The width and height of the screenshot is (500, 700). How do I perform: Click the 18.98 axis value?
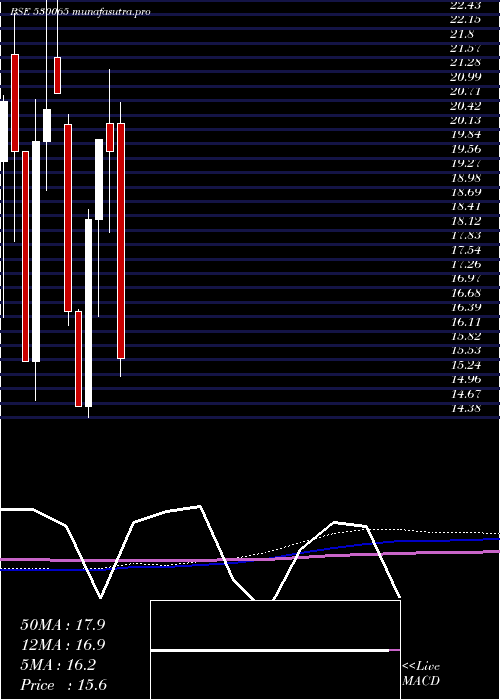click(466, 178)
